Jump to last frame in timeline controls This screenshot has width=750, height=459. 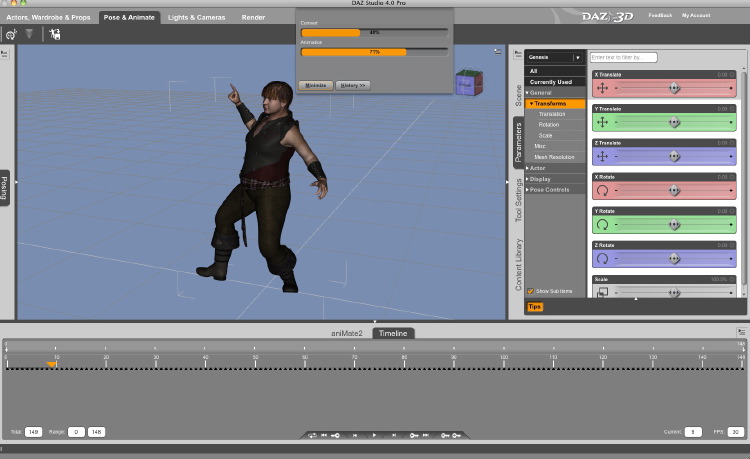pyautogui.click(x=425, y=435)
